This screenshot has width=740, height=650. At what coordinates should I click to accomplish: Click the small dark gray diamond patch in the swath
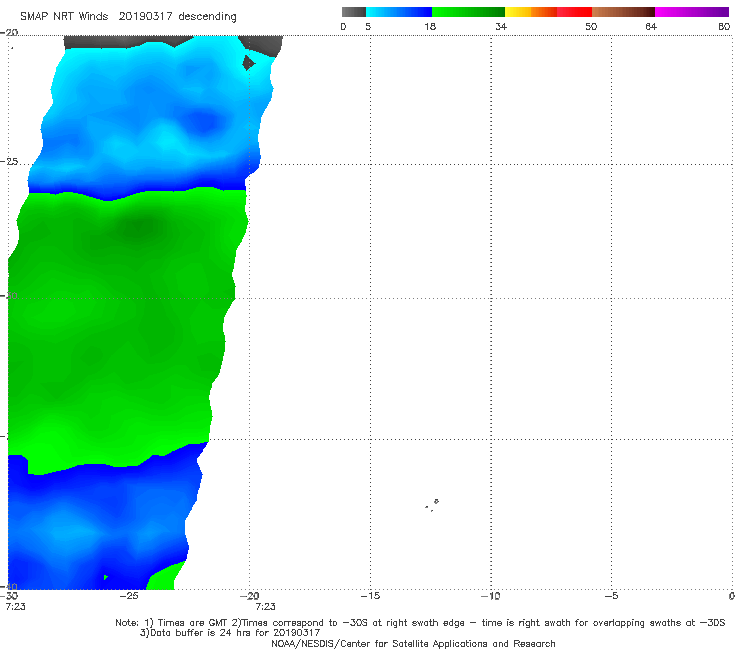tap(249, 62)
